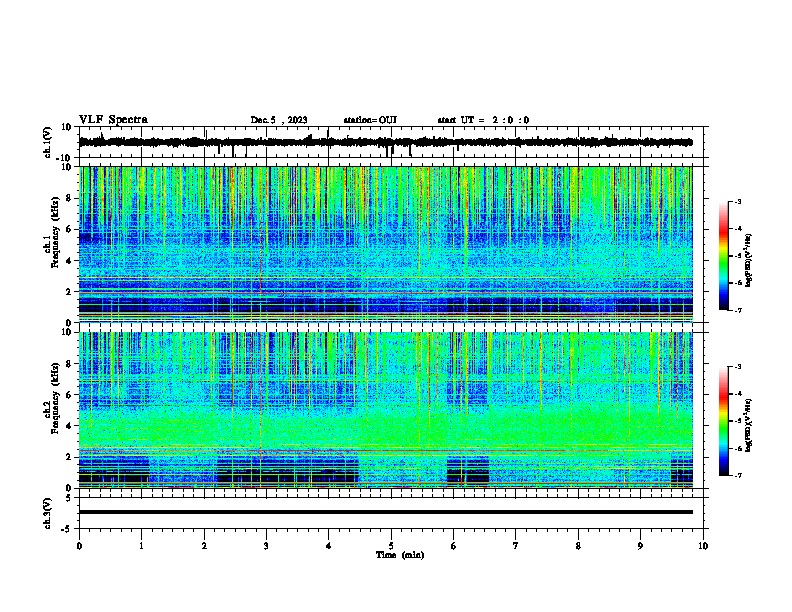792x612 pixels.
Task: Click the time axis tick label "1"
Action: tap(141, 546)
